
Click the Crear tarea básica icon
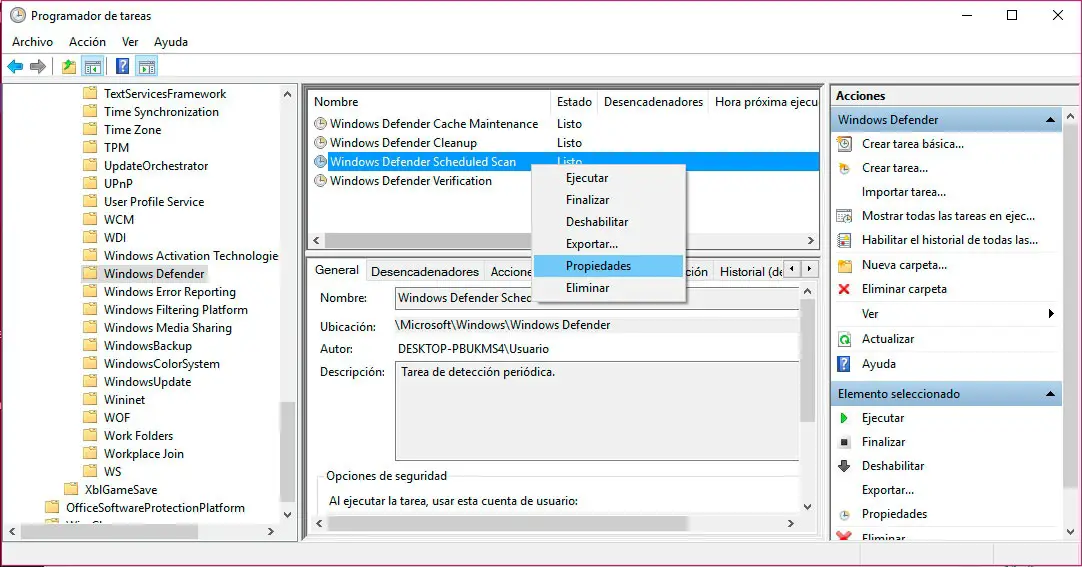(844, 144)
